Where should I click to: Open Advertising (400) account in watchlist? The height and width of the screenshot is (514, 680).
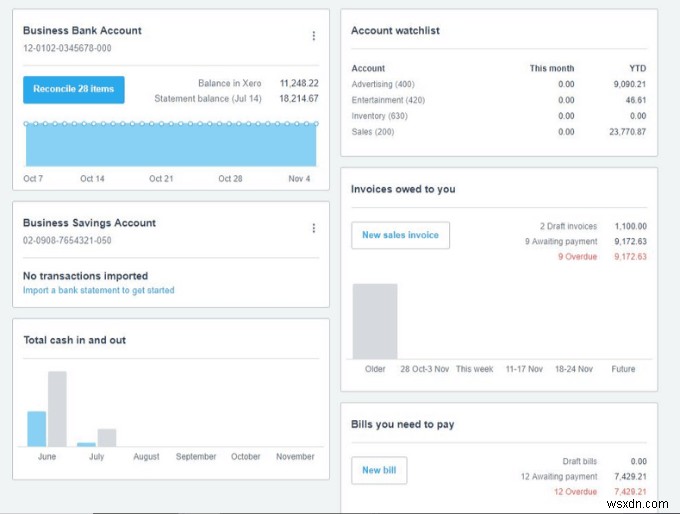pyautogui.click(x=383, y=84)
